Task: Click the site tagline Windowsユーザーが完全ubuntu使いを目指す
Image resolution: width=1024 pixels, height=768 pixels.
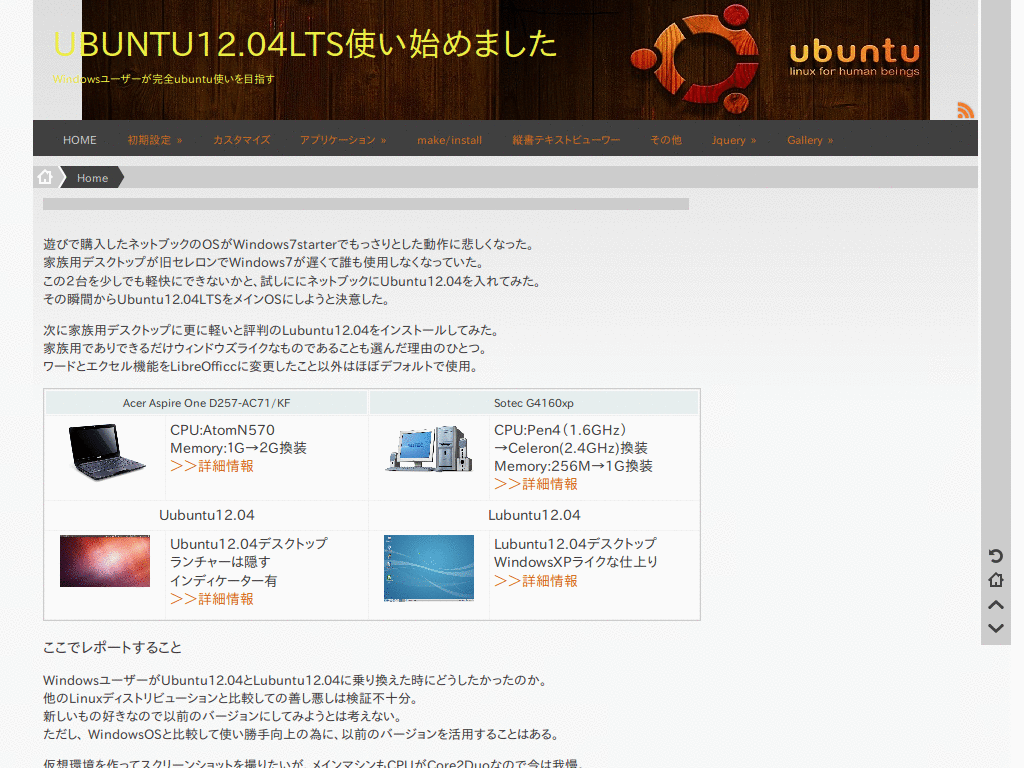Action: [x=163, y=79]
